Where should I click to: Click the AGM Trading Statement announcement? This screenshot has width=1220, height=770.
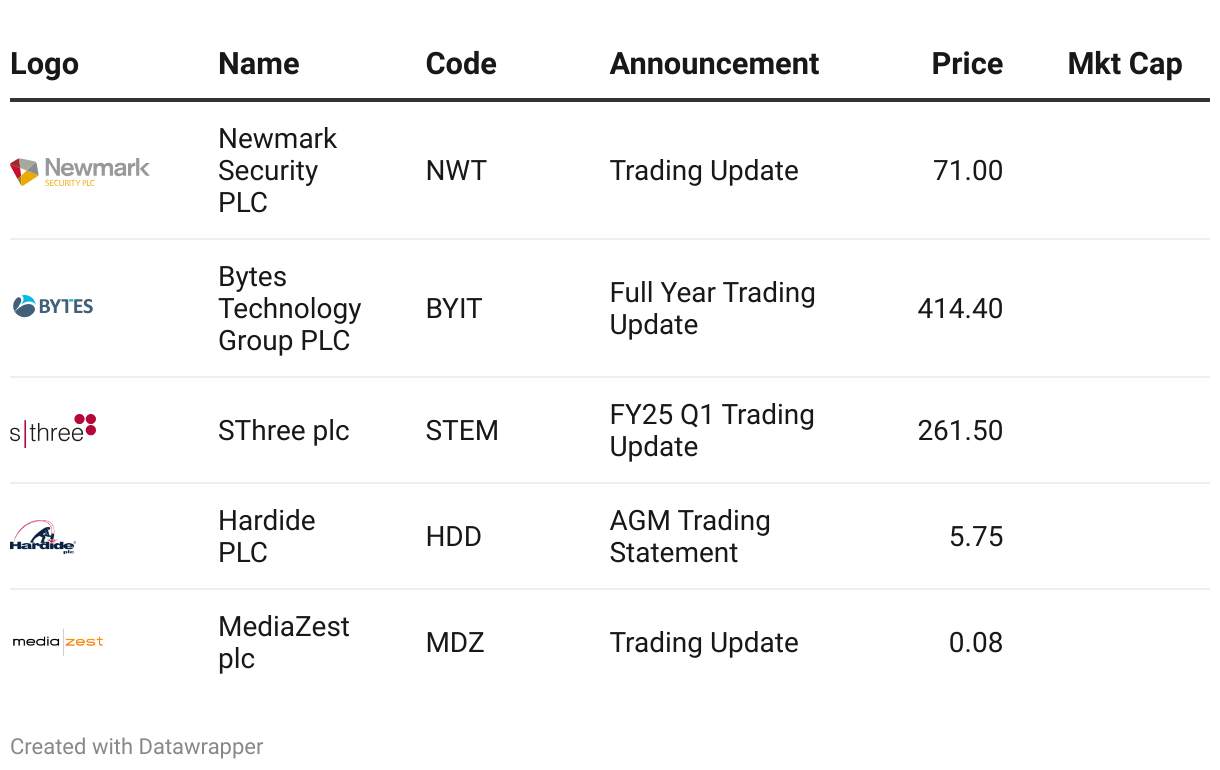point(690,537)
